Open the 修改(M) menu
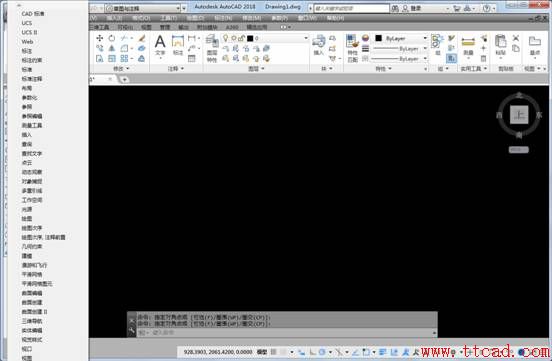The width and height of the screenshot is (552, 361). point(251,18)
